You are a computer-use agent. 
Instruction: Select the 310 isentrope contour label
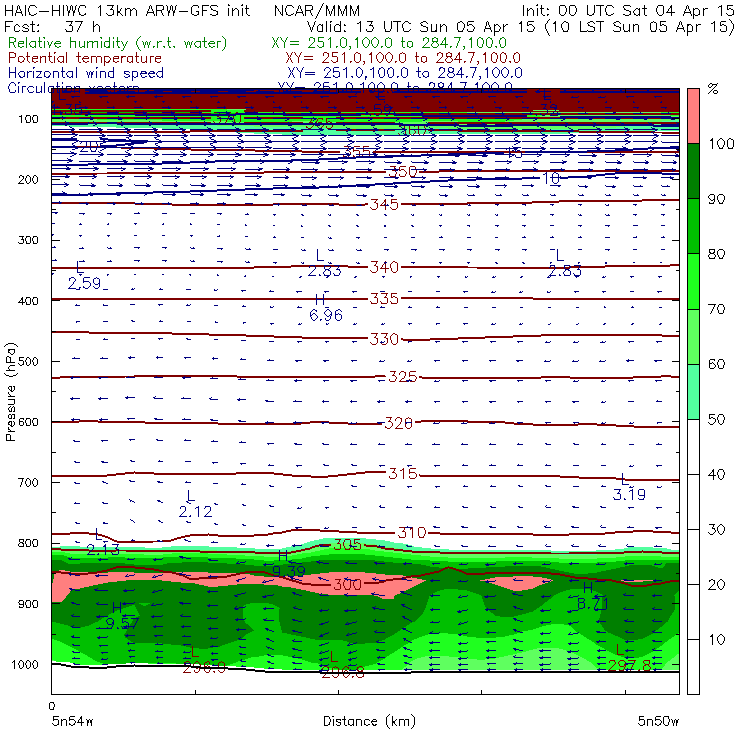(412, 533)
